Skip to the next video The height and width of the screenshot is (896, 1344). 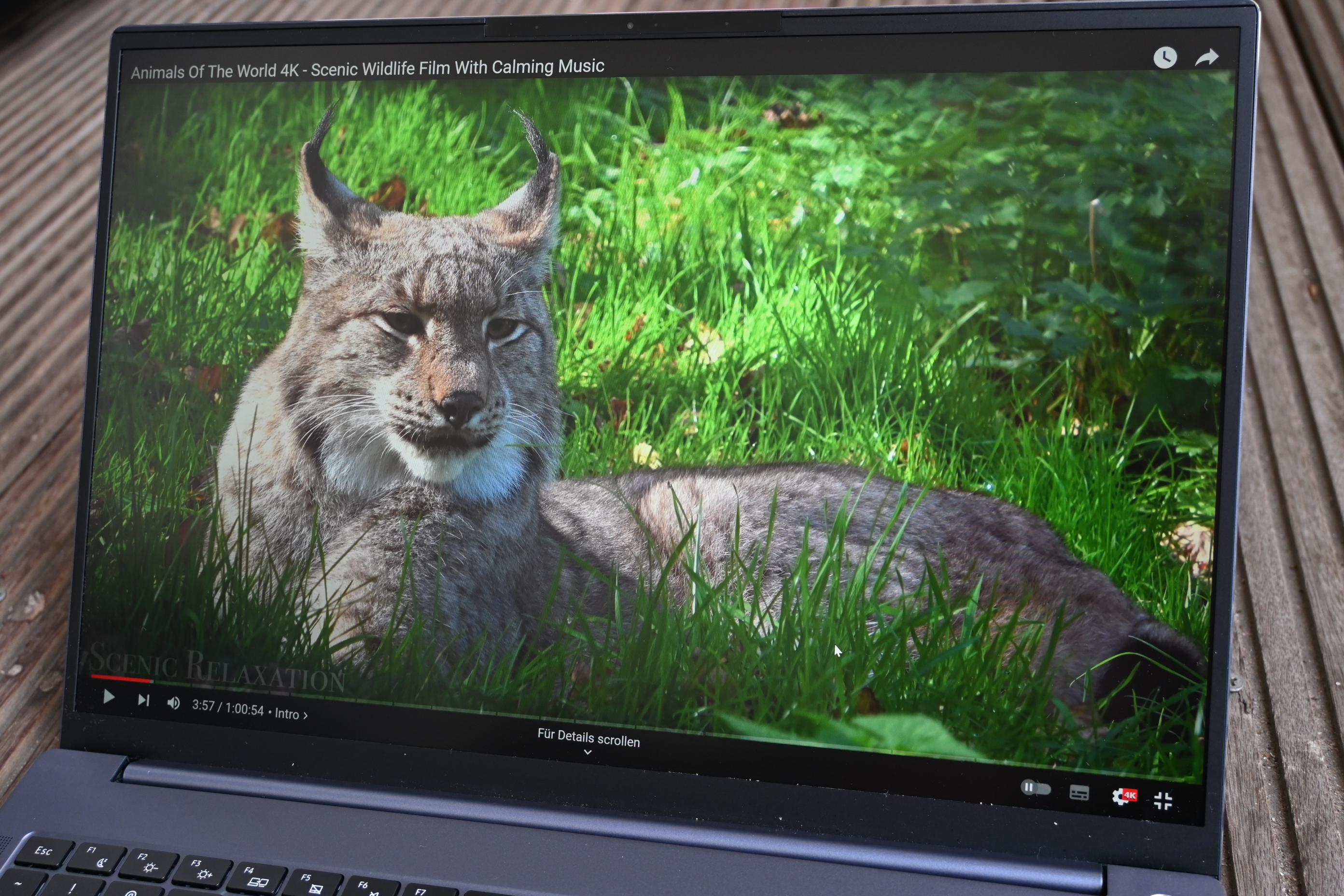click(143, 700)
